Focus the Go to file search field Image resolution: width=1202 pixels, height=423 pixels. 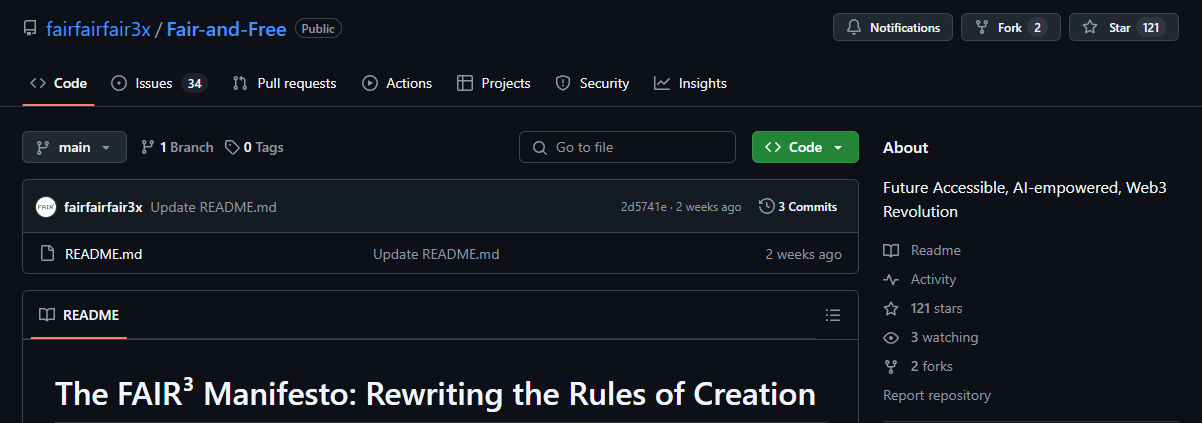[x=627, y=147]
